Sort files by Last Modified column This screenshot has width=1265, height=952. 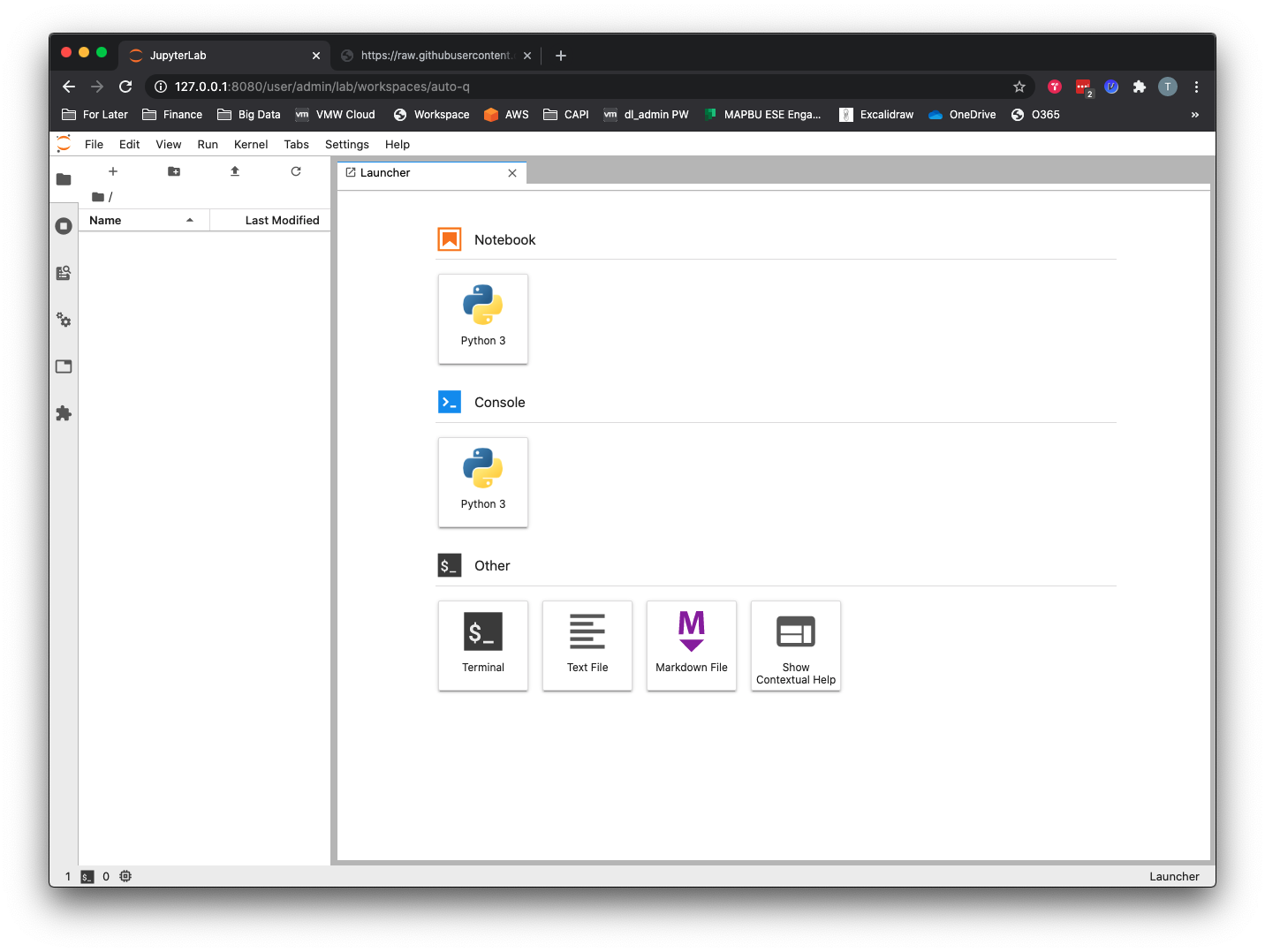point(281,221)
